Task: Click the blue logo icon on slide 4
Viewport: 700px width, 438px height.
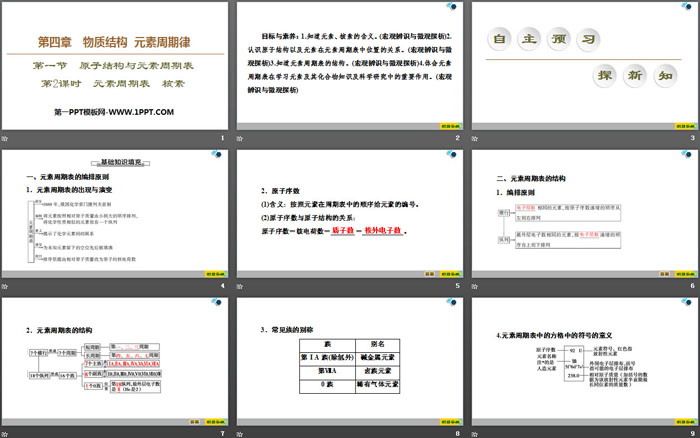Action: pos(217,154)
